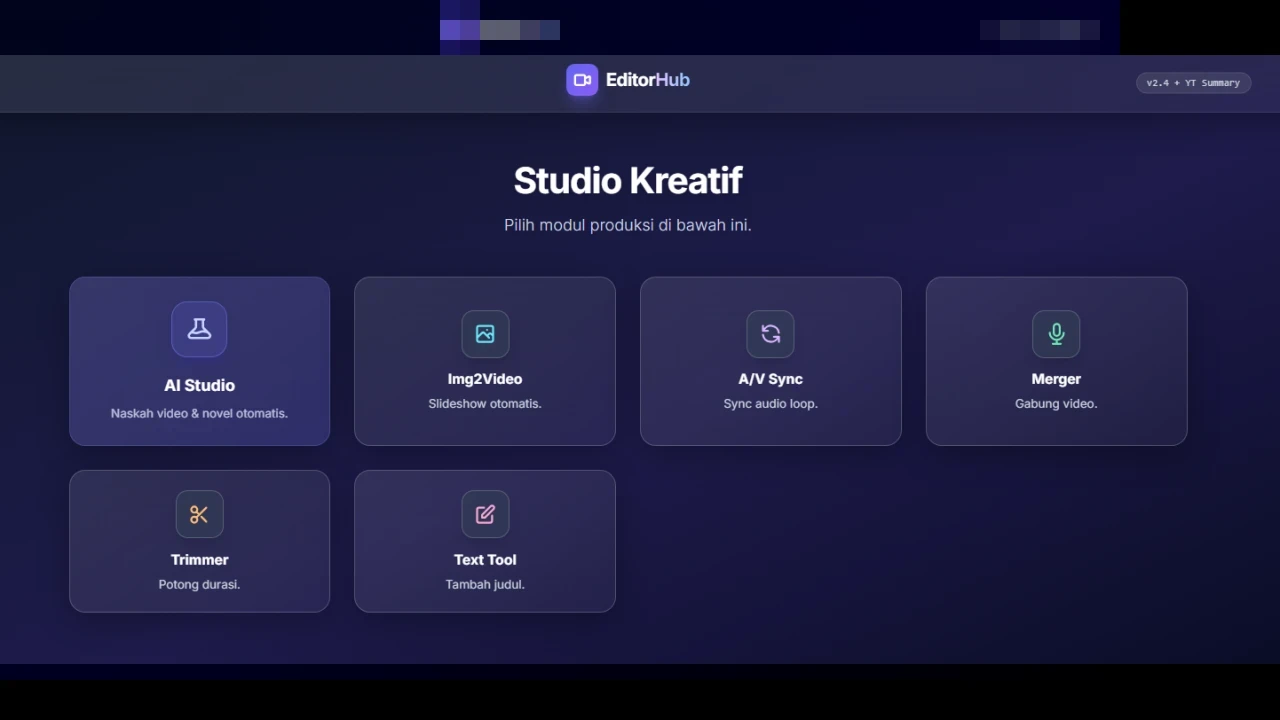Open the Img2Video slideshow module
This screenshot has height=720, width=1280.
(485, 361)
